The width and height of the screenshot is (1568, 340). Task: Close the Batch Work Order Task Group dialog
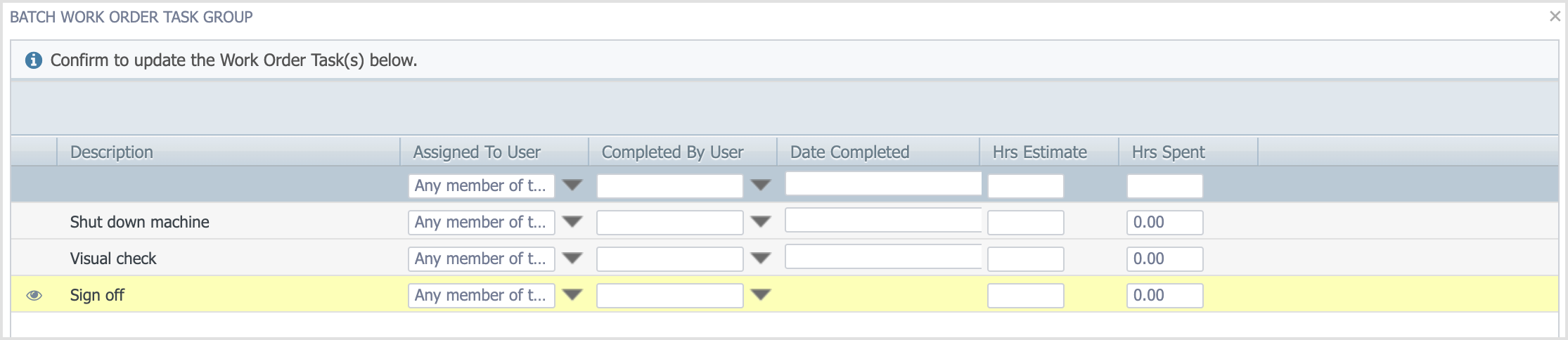tap(1555, 16)
